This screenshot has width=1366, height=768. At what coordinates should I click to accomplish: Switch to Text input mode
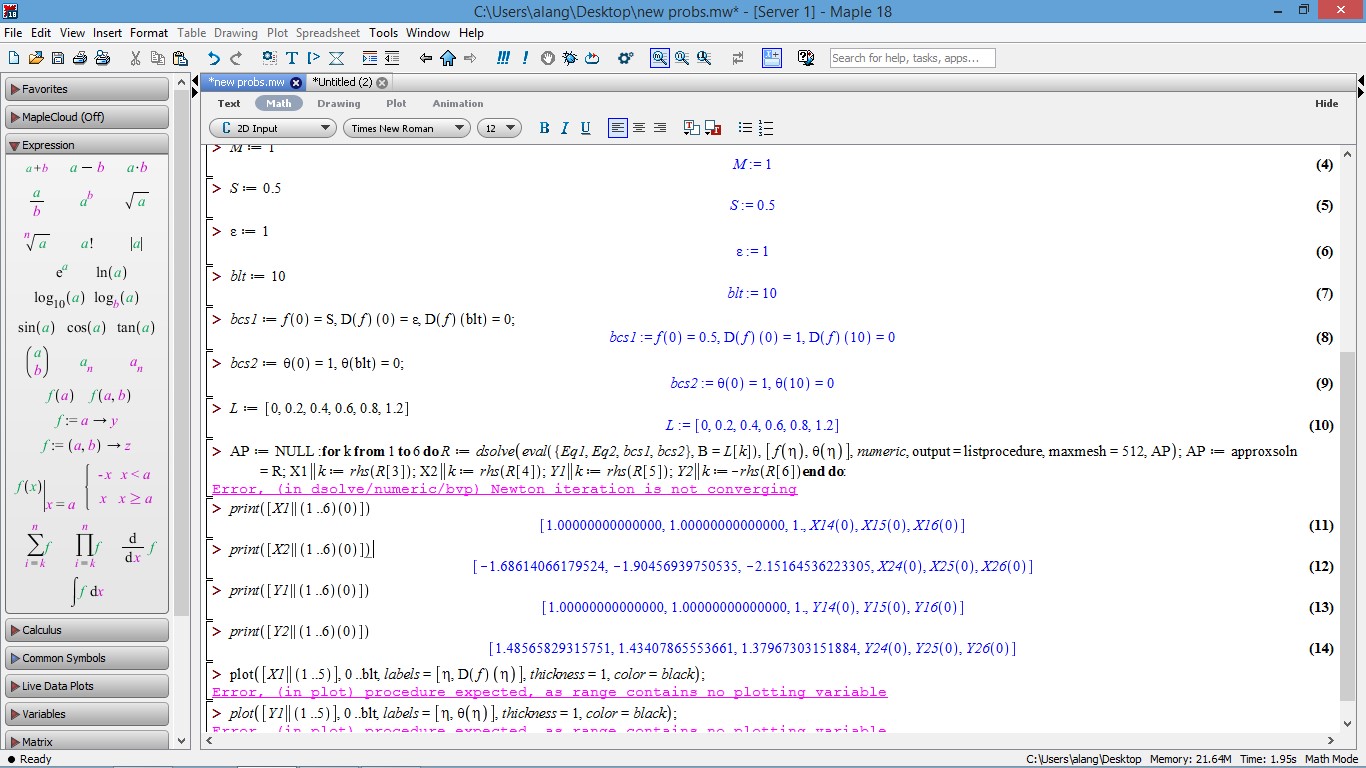pos(229,103)
